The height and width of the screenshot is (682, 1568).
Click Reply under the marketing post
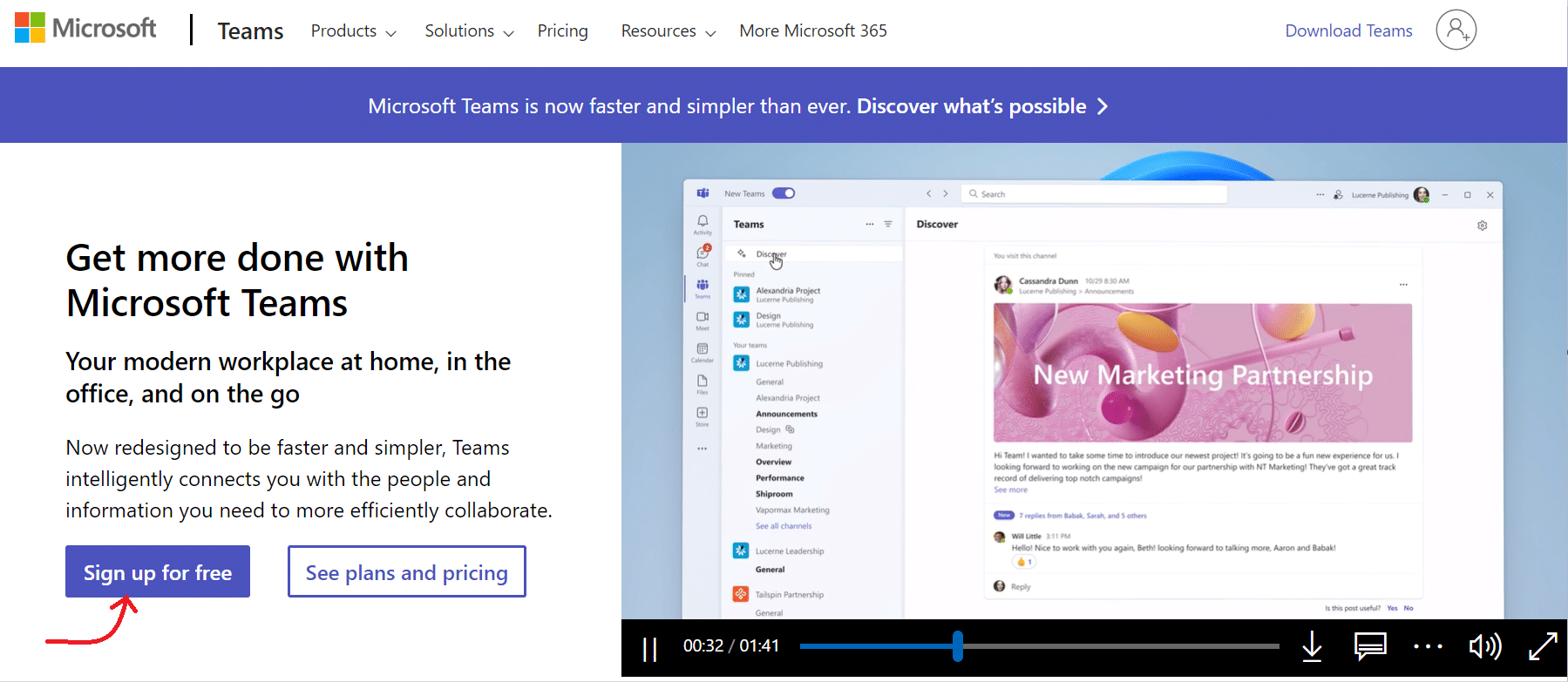pyautogui.click(x=1021, y=587)
